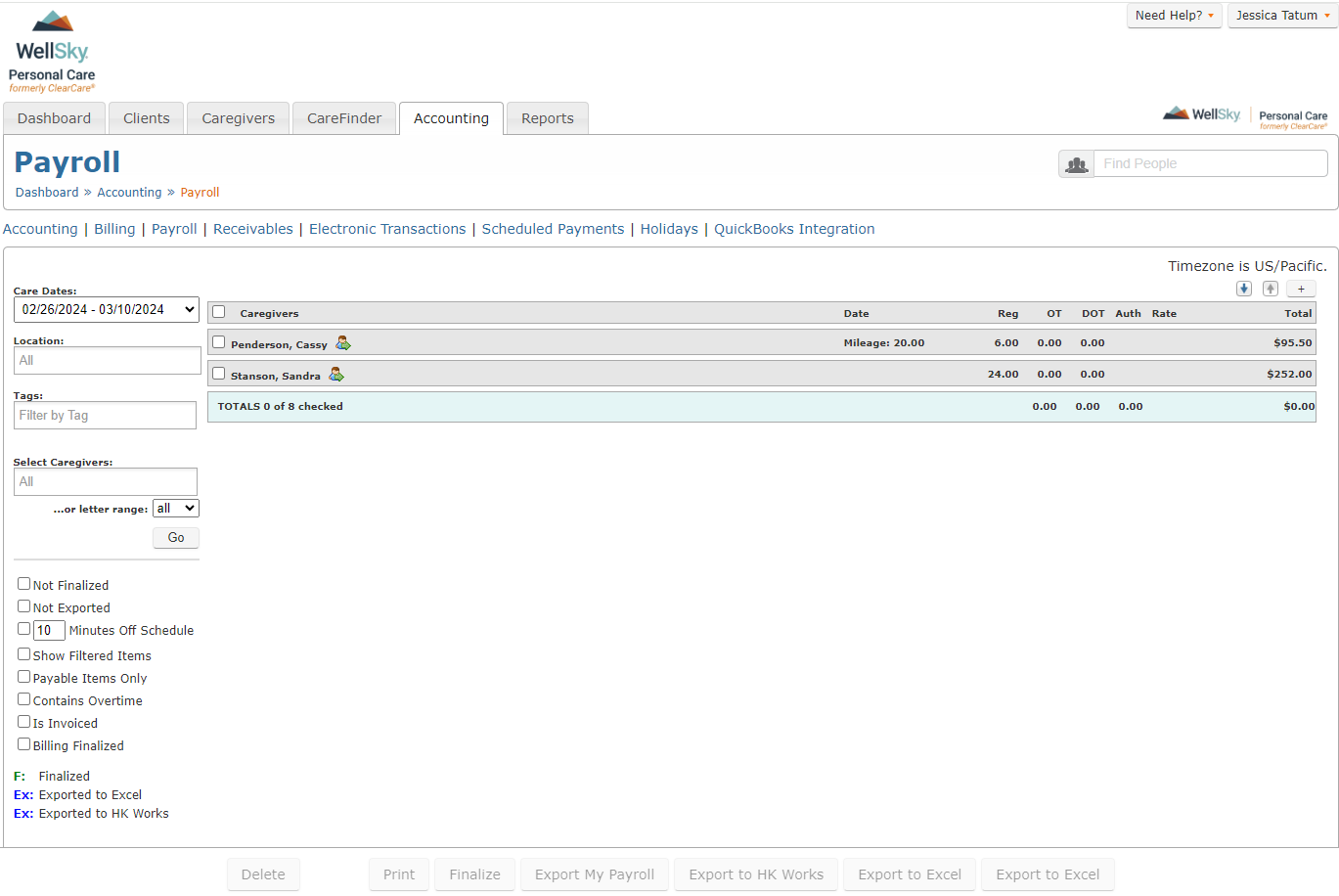Check Sandra Stanson's row checkbox
The height and width of the screenshot is (896, 1339).
217,375
